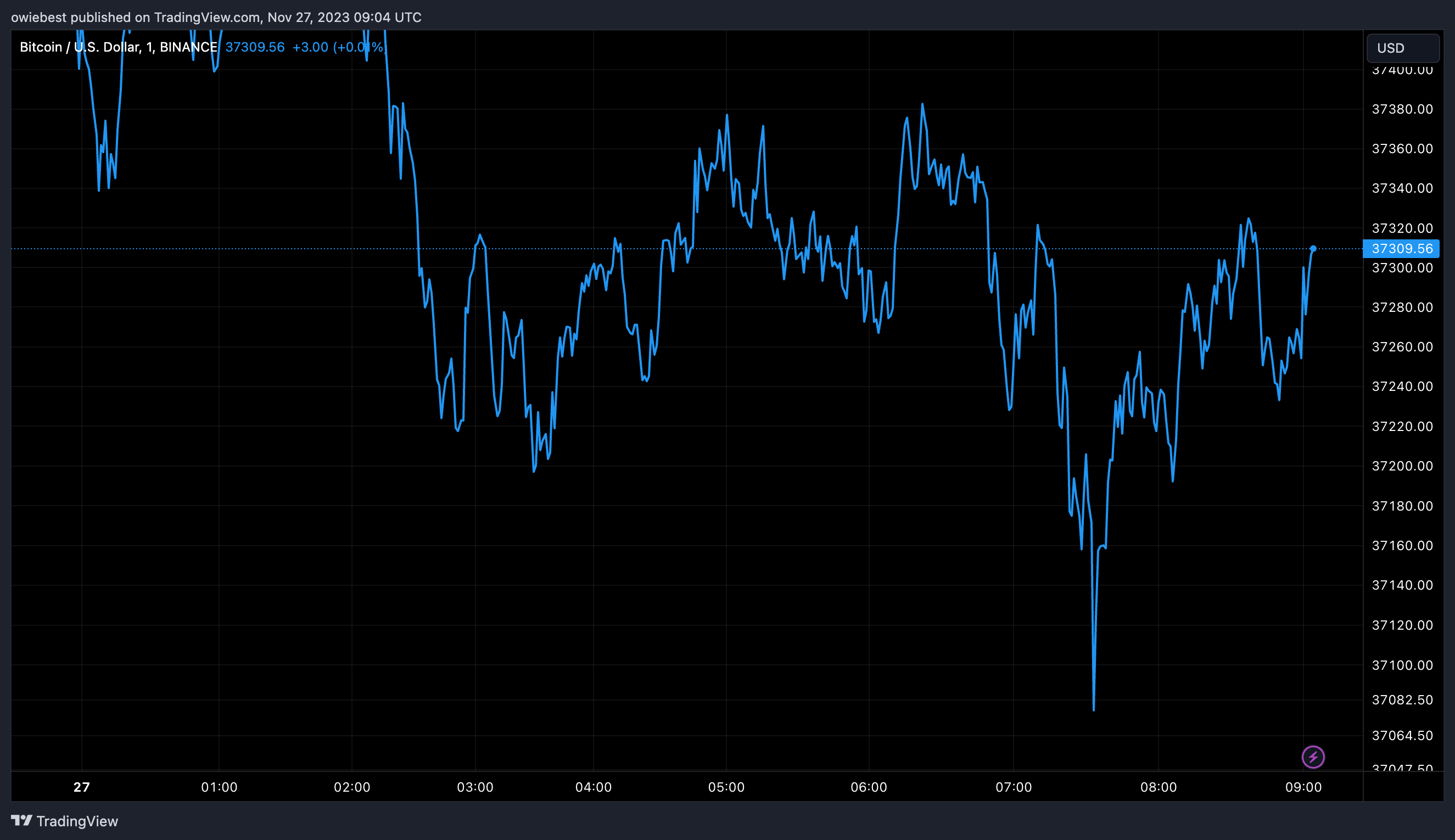
Task: Select the 01:00 time axis label
Action: pyautogui.click(x=219, y=787)
